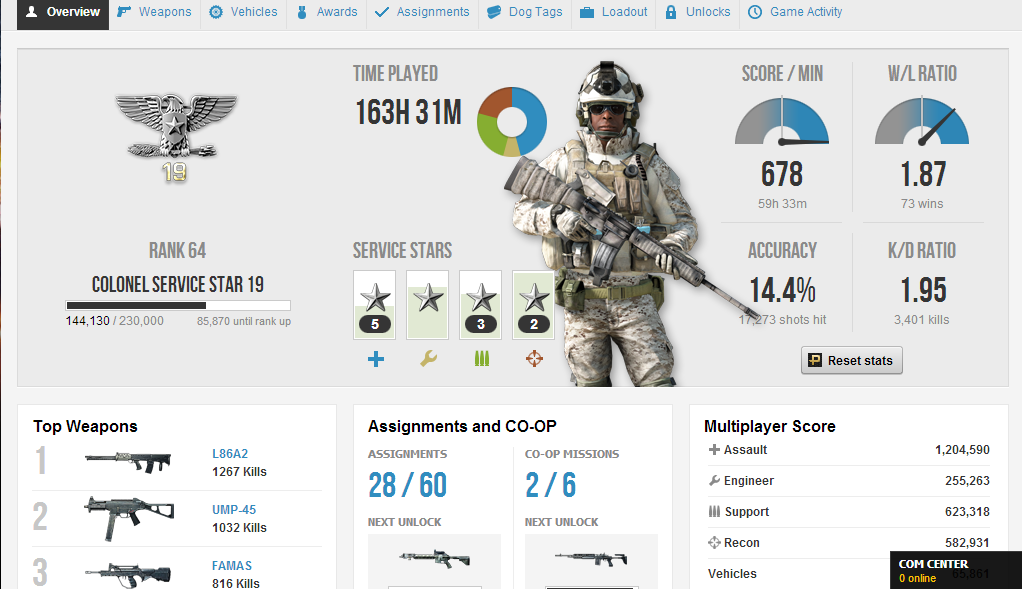Image resolution: width=1022 pixels, height=589 pixels.
Task: Click the Assault score 1,204,590
Action: (962, 450)
